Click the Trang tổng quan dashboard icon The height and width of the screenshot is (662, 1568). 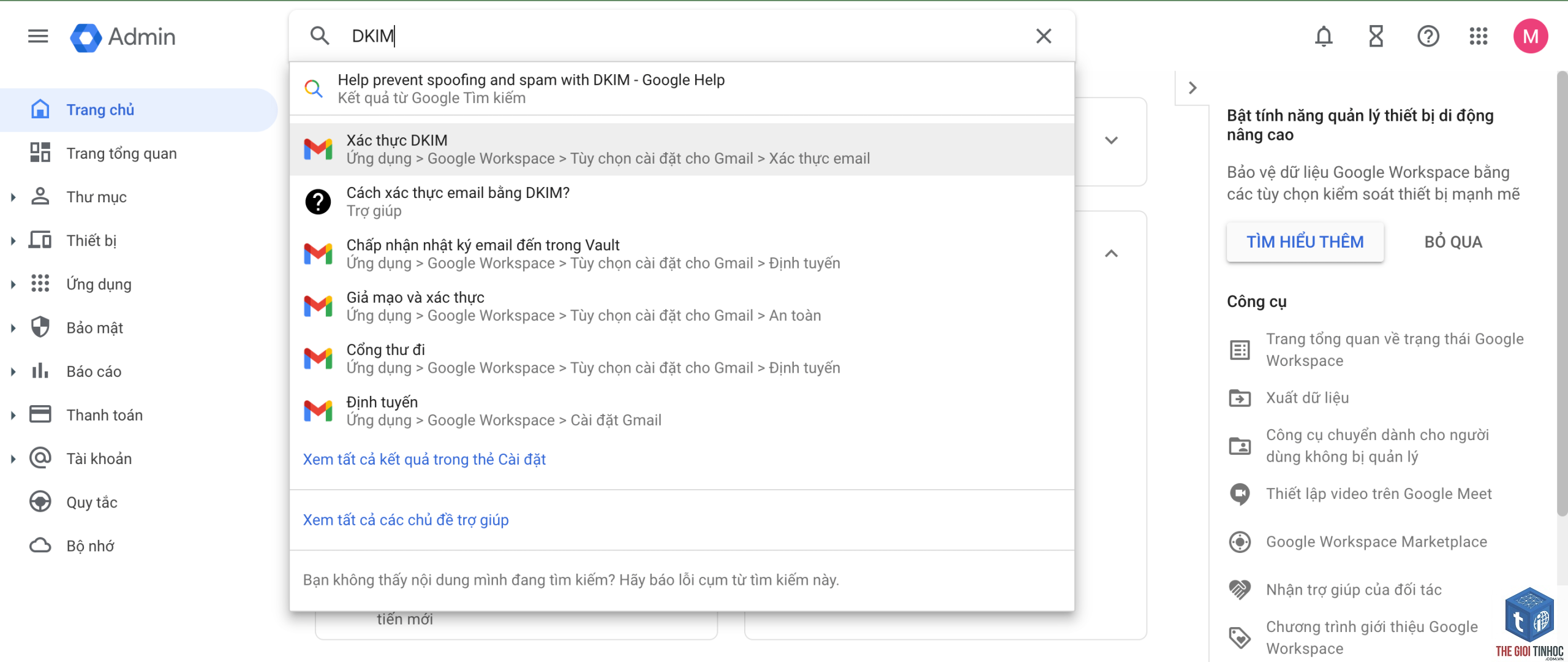point(40,153)
